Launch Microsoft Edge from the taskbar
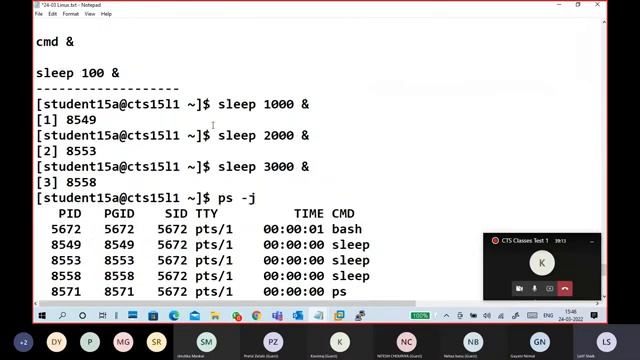This screenshot has height=360, width=640. 174,316
